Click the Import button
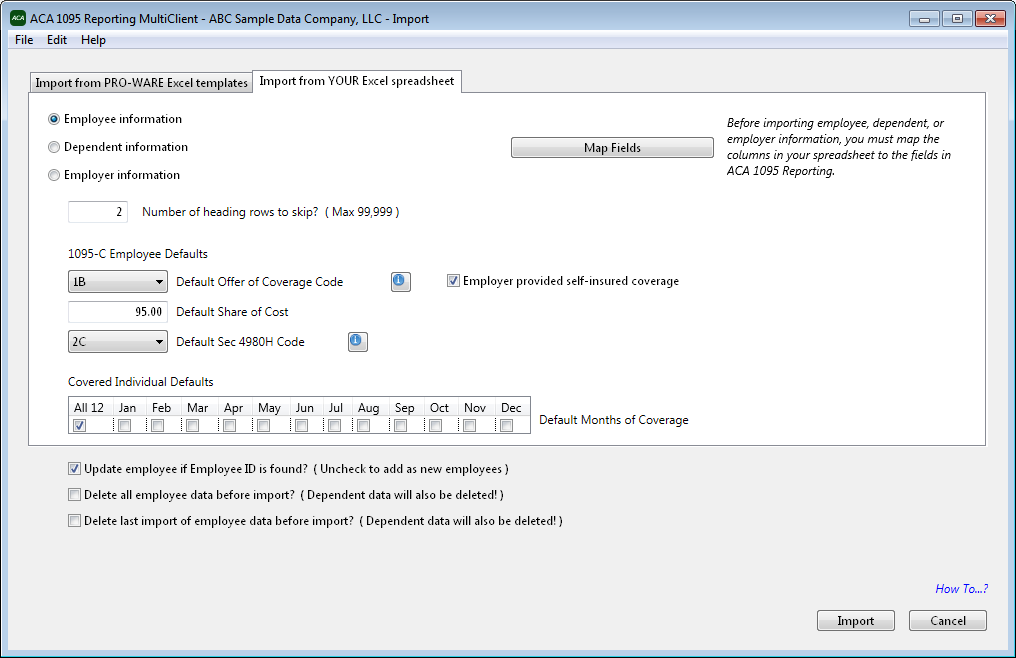The image size is (1016, 658). coord(855,620)
